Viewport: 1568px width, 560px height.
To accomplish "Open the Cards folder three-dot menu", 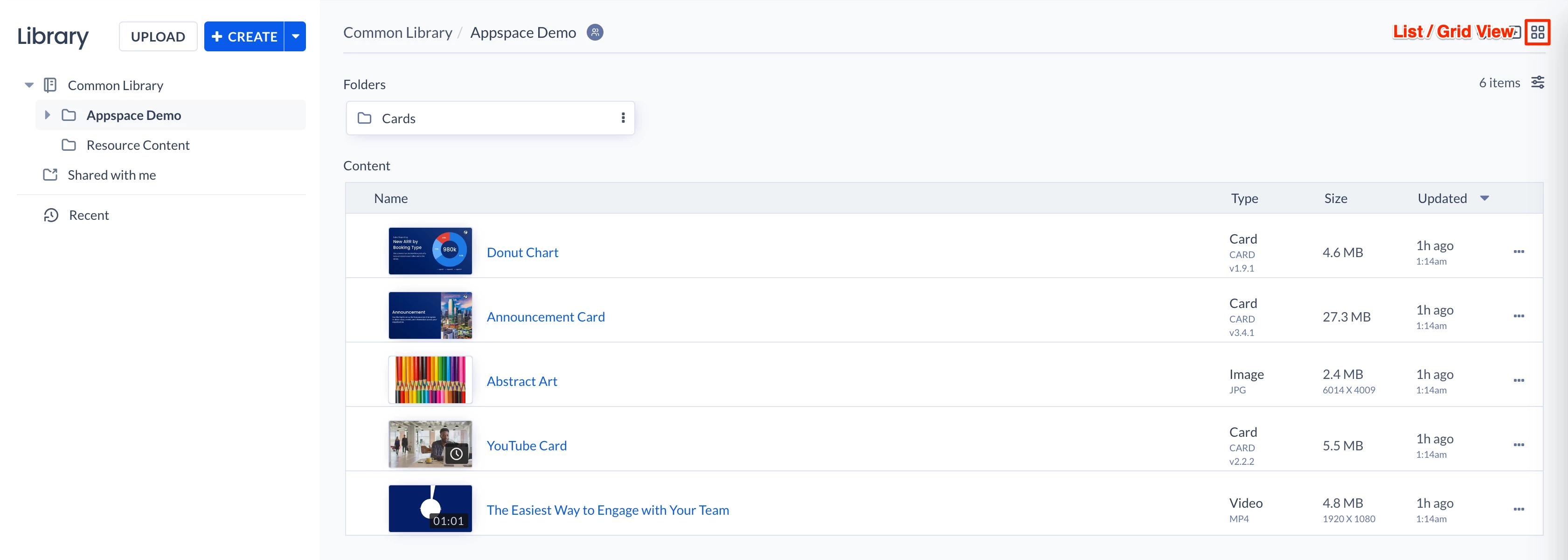I will pyautogui.click(x=623, y=118).
